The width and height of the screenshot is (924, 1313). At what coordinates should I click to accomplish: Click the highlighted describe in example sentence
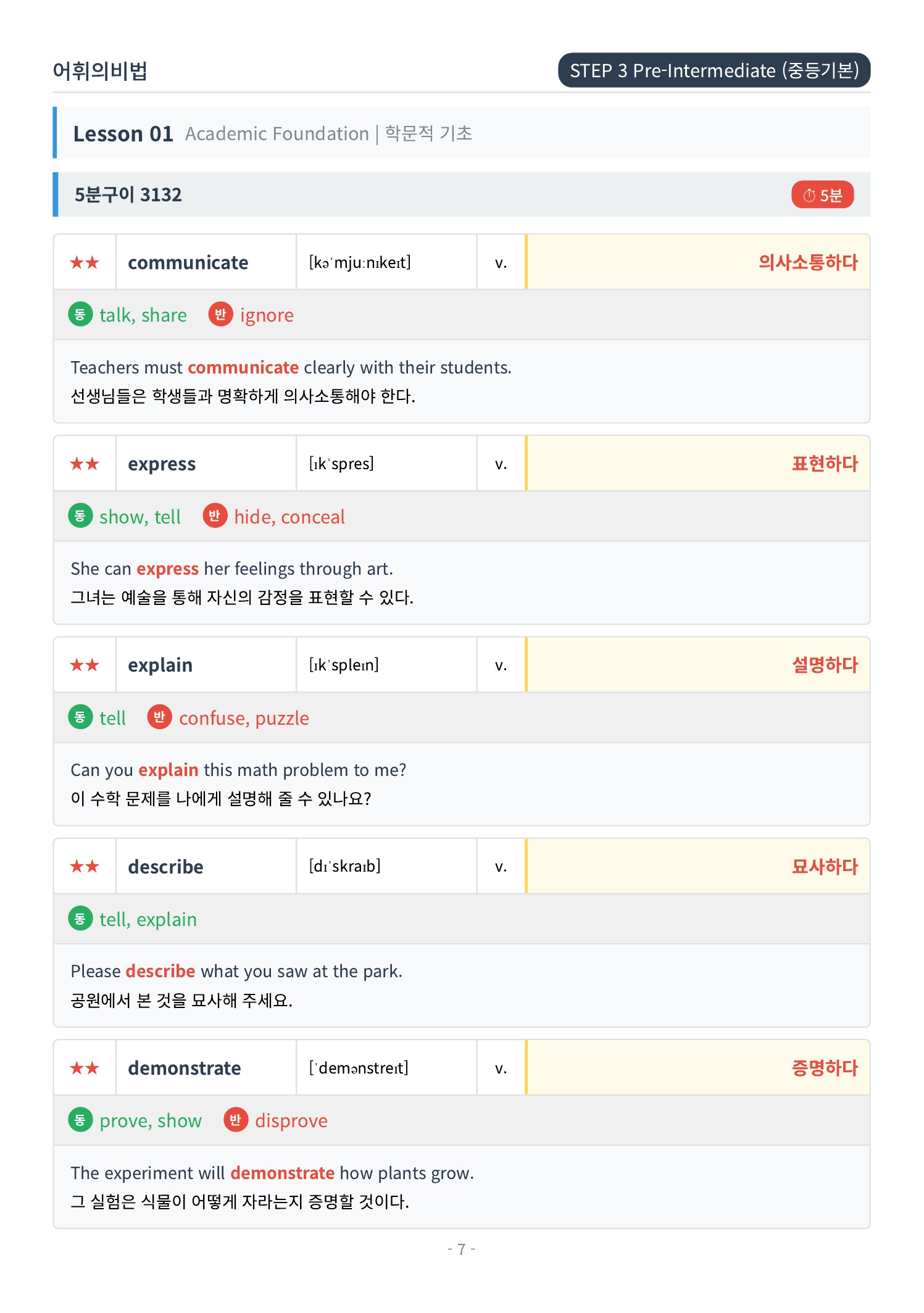point(160,971)
